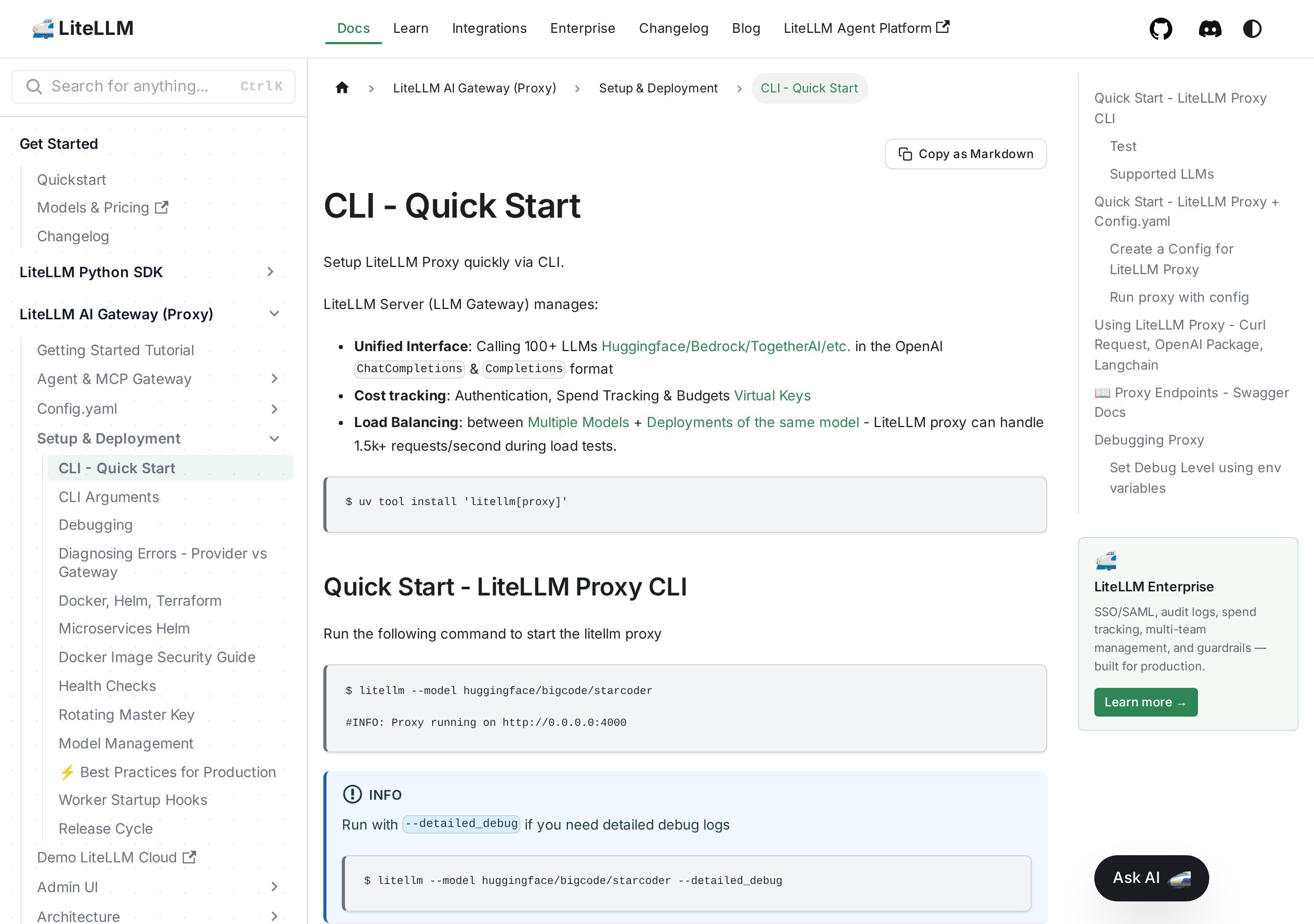This screenshot has width=1314, height=924.
Task: Click the CLI - Quick Start breadcrumb pill
Action: [809, 88]
